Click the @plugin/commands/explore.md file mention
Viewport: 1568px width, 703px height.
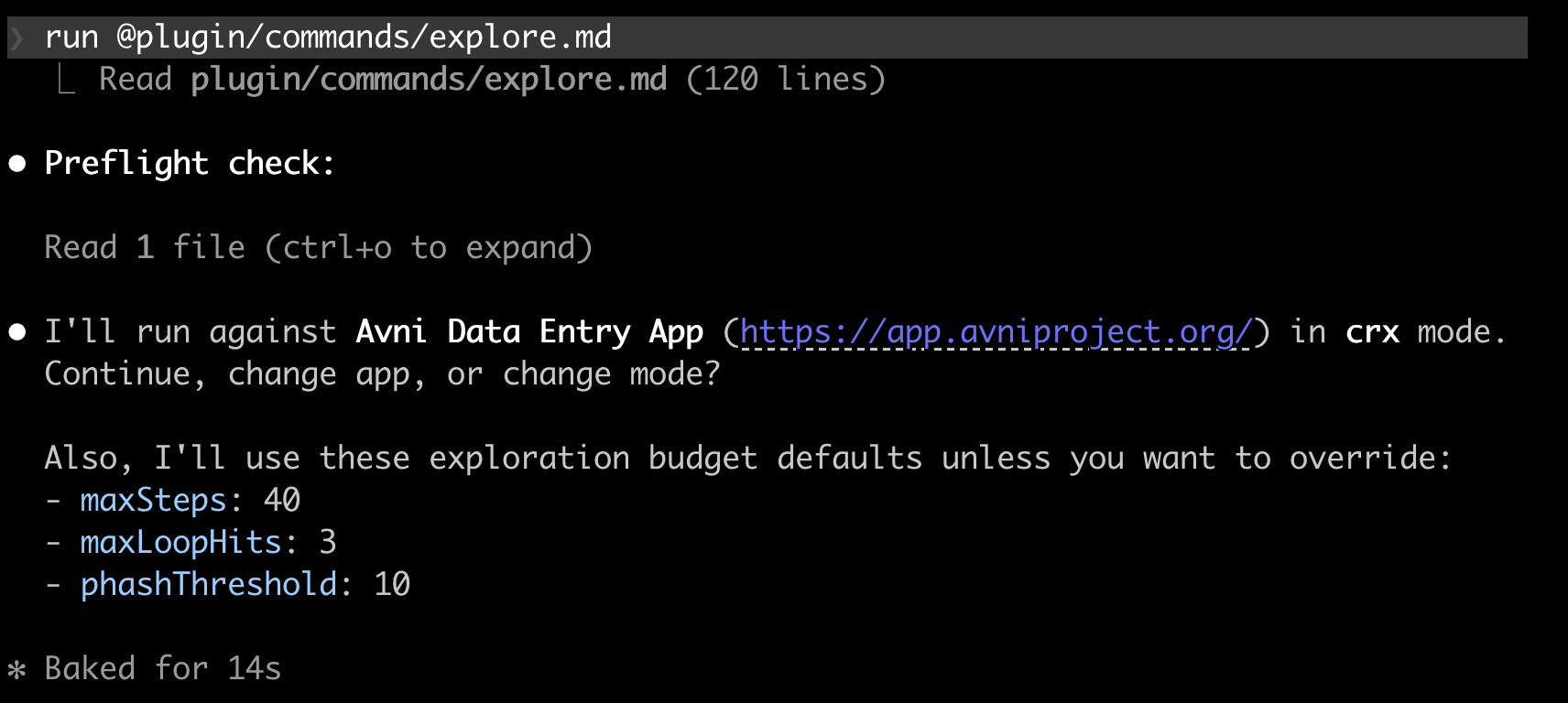tap(365, 38)
